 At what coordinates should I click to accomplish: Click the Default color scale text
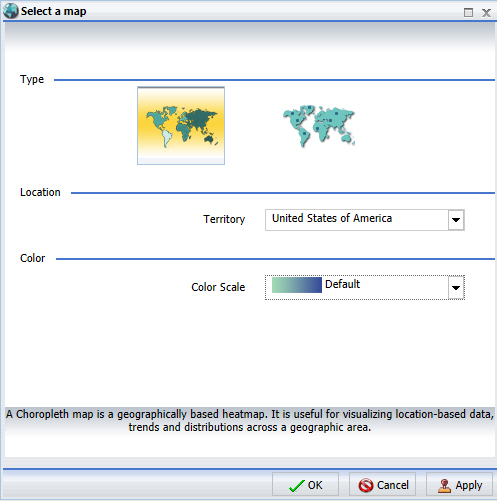point(342,284)
